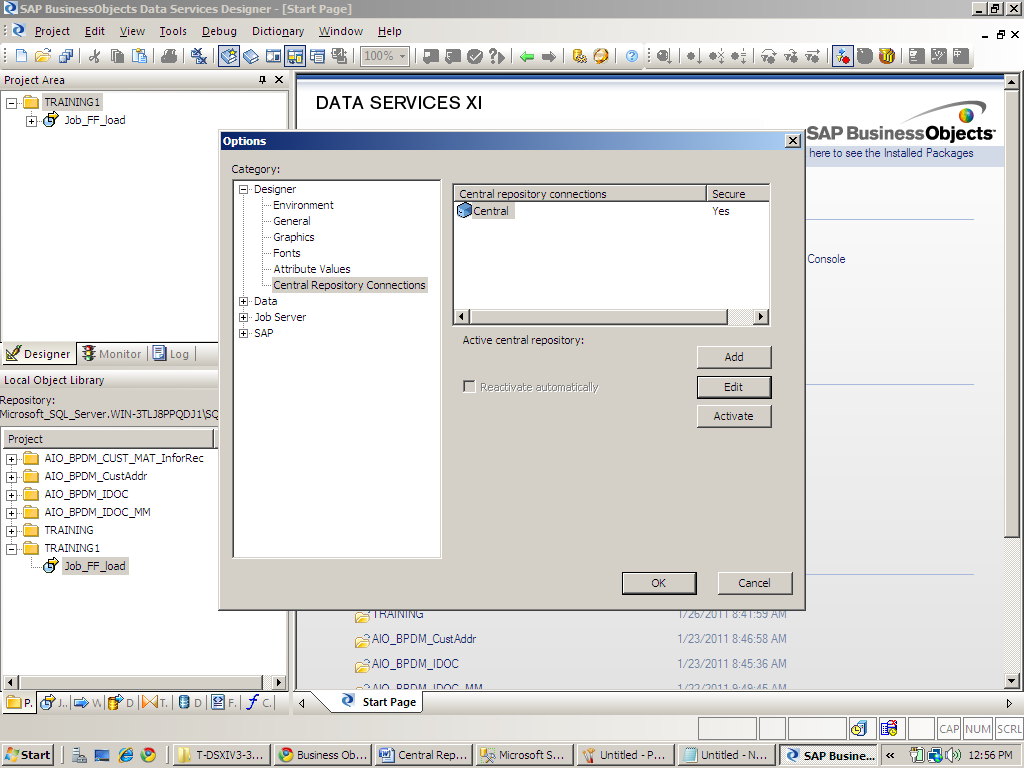The width and height of the screenshot is (1024, 768).
Task: Open the Tools menu
Action: pyautogui.click(x=173, y=31)
